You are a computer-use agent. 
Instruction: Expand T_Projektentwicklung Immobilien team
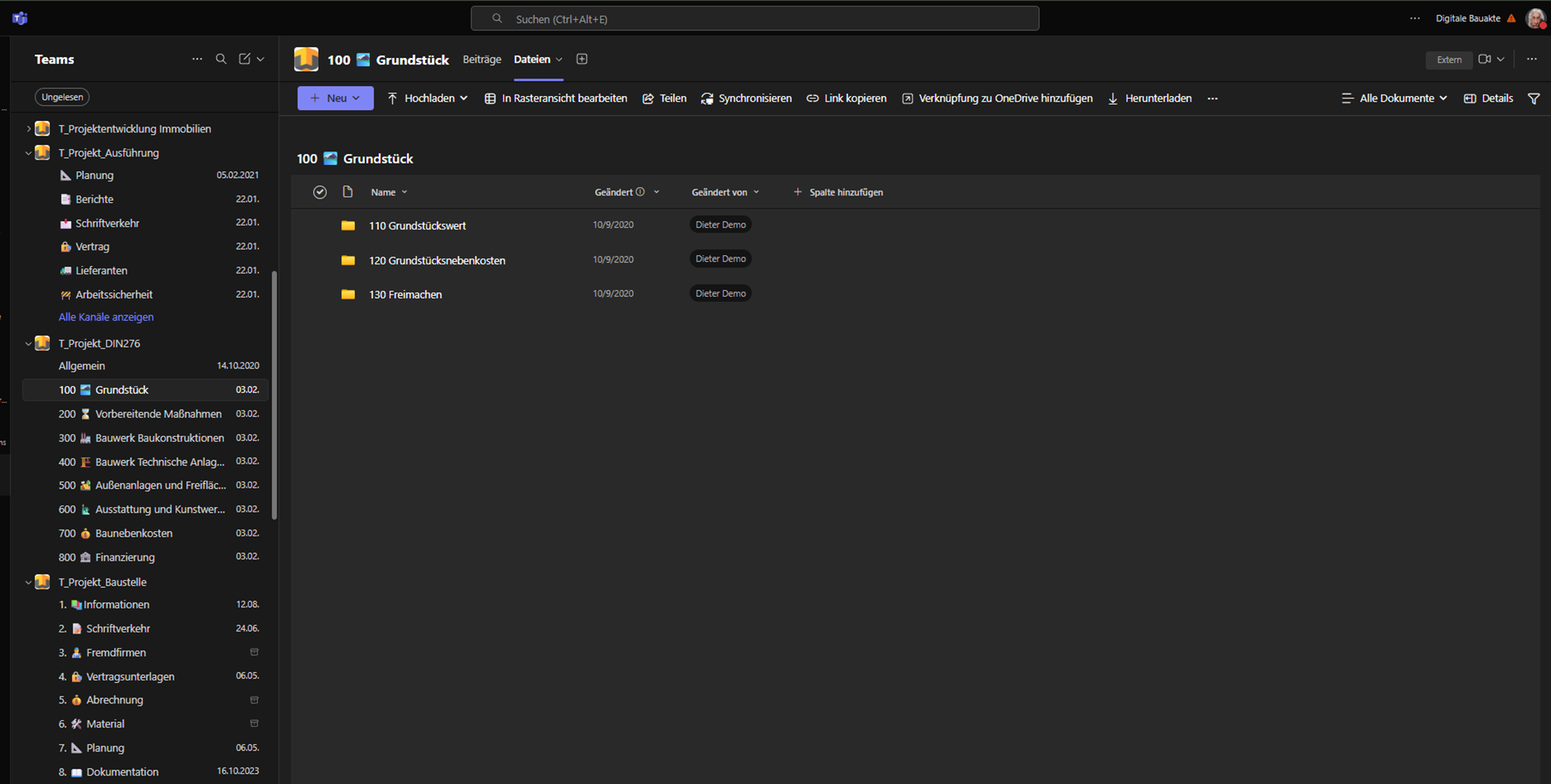tap(29, 129)
